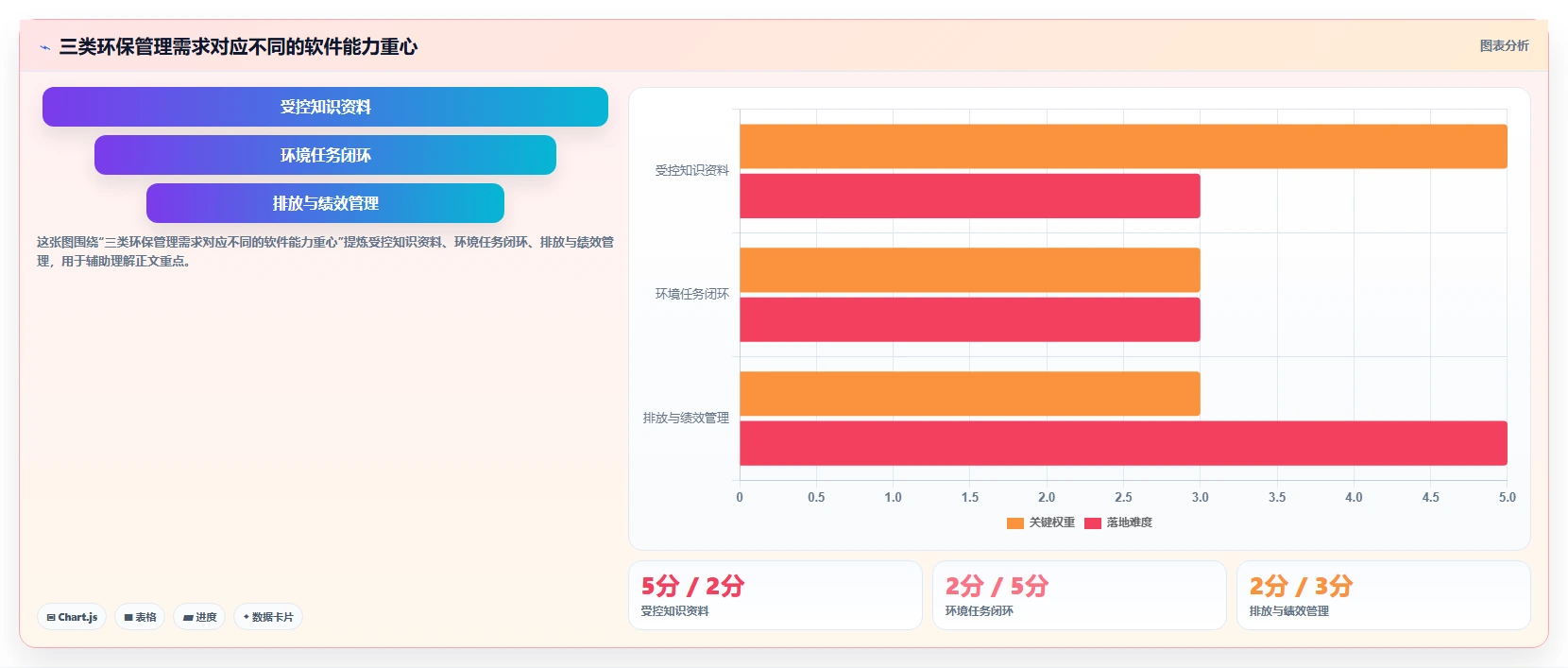Click the 进度 tag chip

pos(199,617)
